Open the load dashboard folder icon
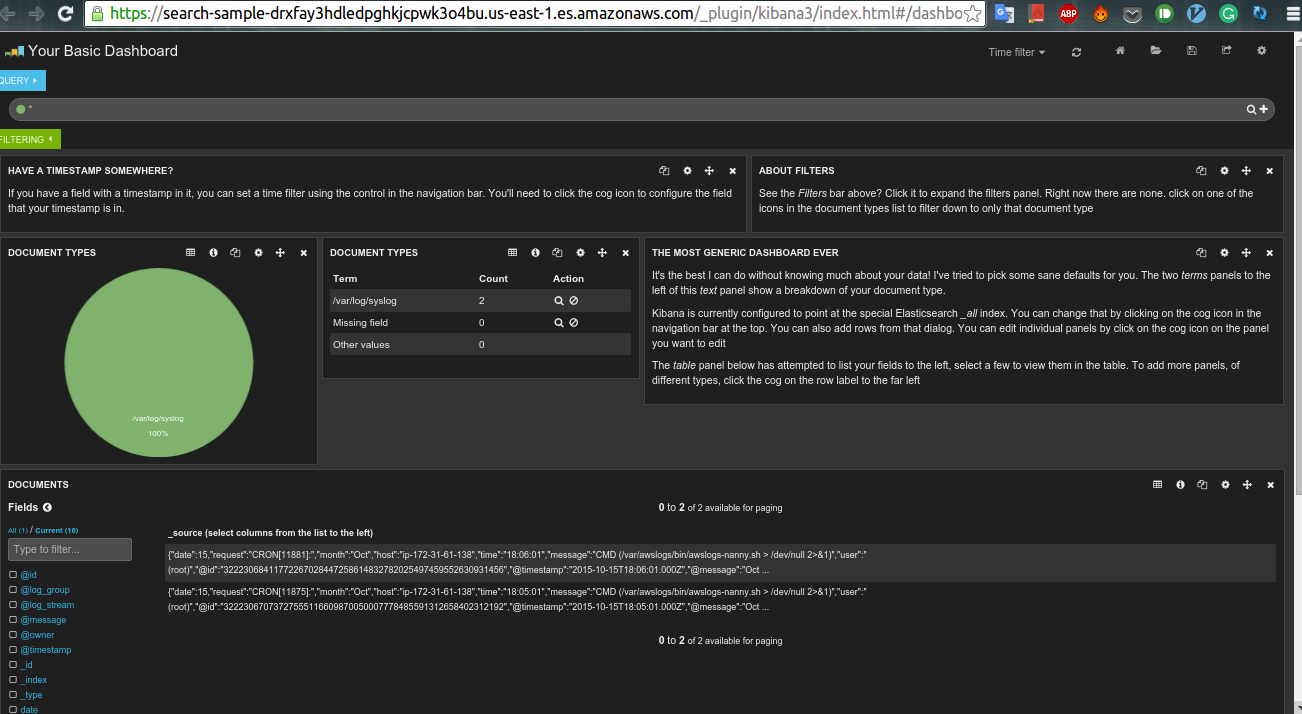Viewport: 1302px width, 714px height. click(x=1156, y=51)
